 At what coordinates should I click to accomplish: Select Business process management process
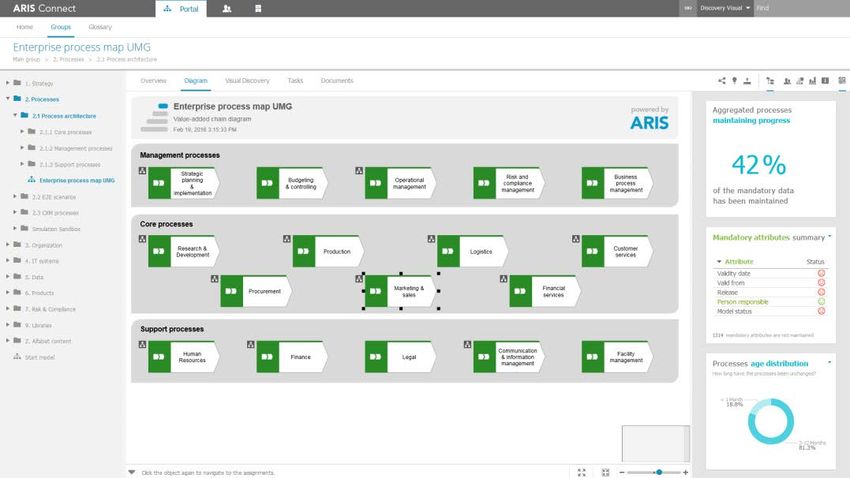point(617,183)
